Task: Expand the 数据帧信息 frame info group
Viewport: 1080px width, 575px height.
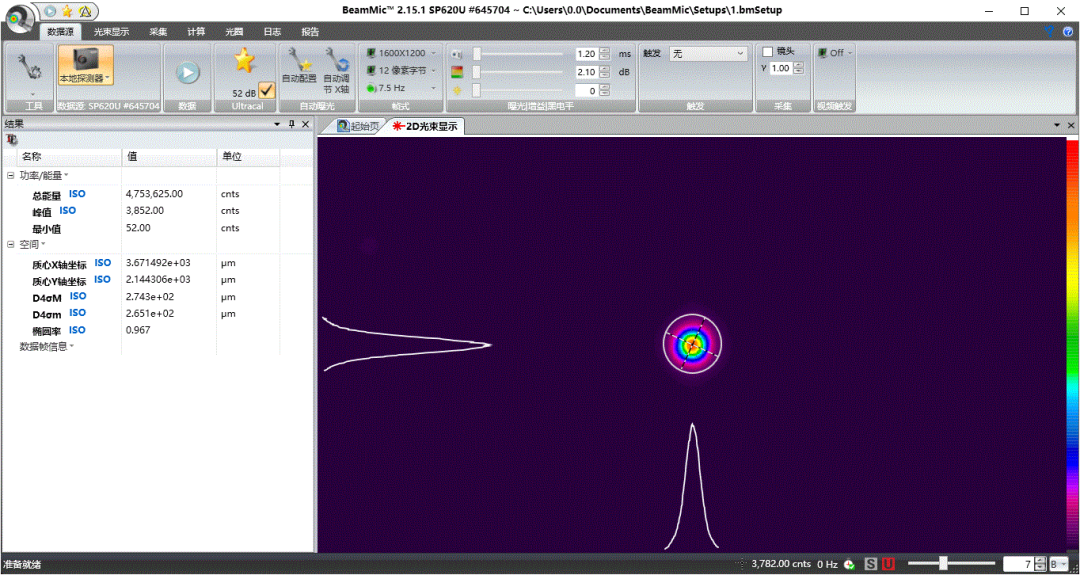Action: [47, 346]
